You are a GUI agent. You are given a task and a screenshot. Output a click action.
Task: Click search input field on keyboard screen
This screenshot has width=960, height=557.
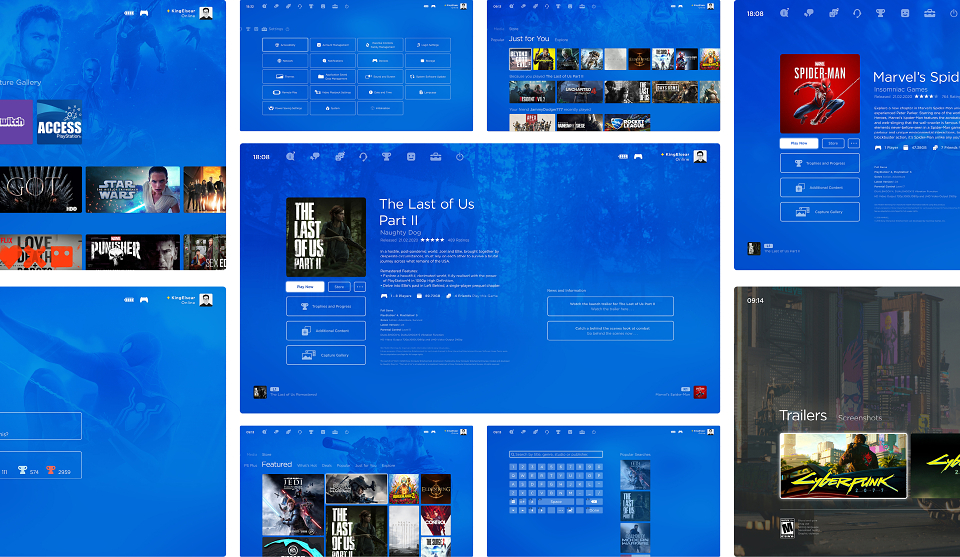[556, 454]
